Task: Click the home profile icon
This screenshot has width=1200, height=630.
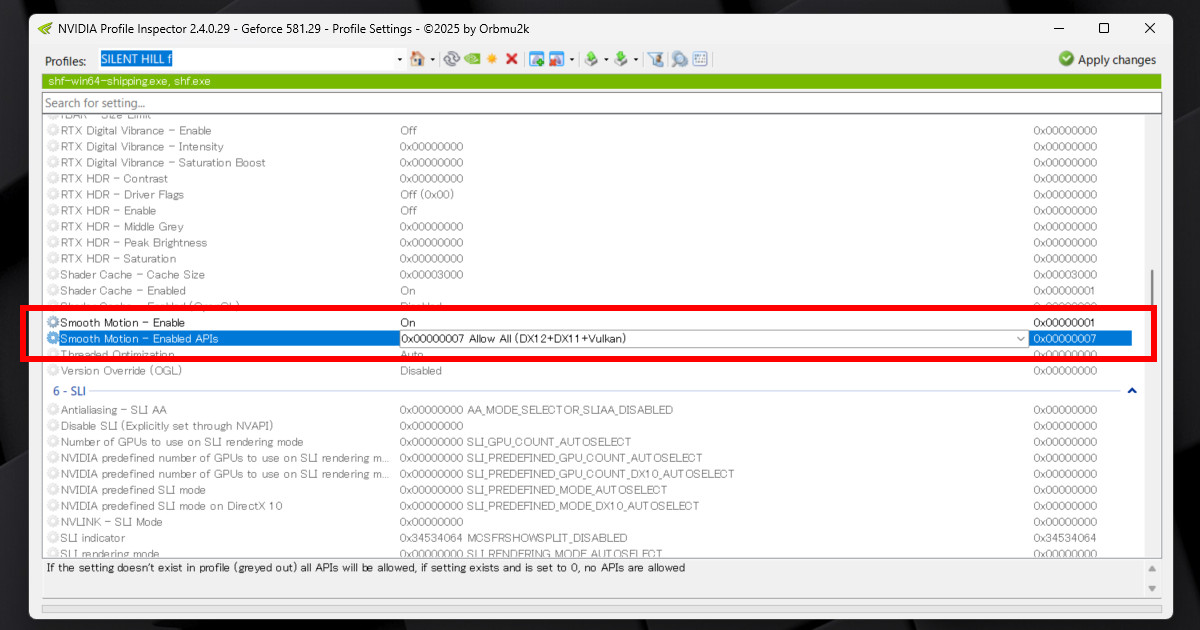Action: coord(417,59)
